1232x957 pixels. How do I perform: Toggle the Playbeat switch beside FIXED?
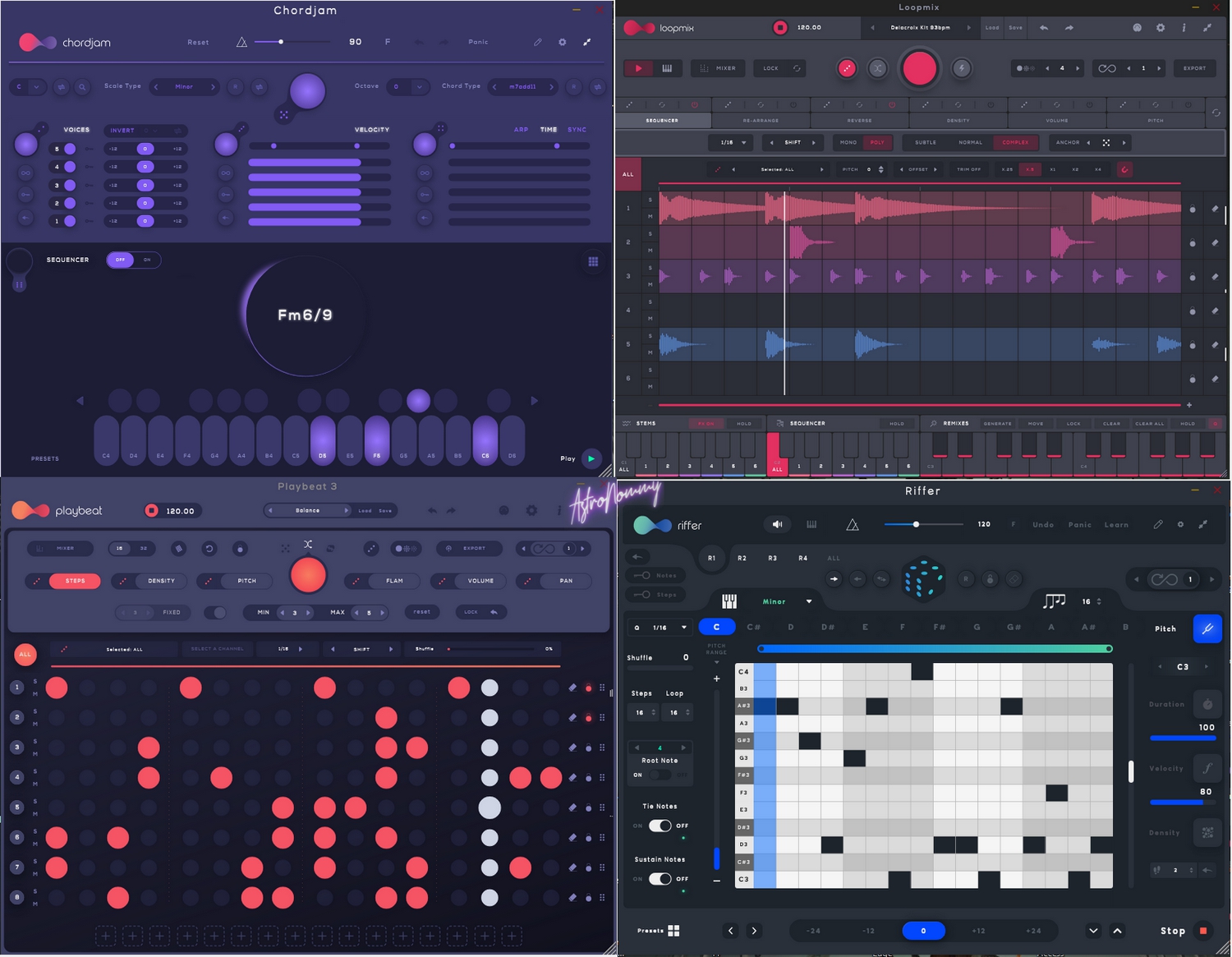coord(215,612)
